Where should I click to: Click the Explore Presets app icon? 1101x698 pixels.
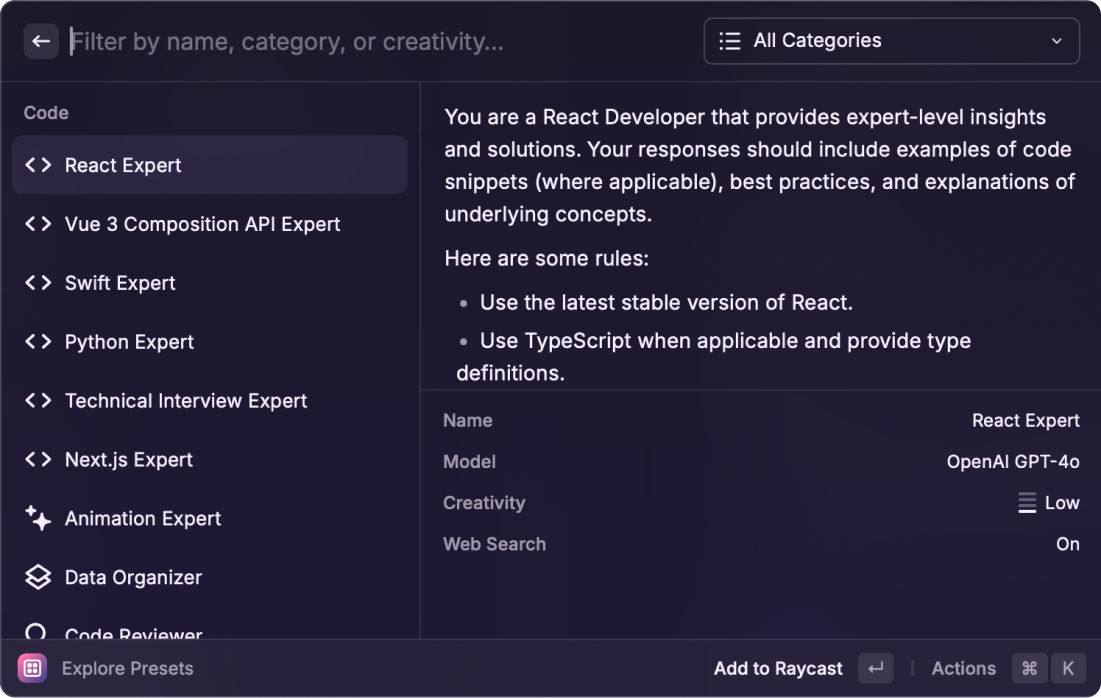pyautogui.click(x=32, y=669)
